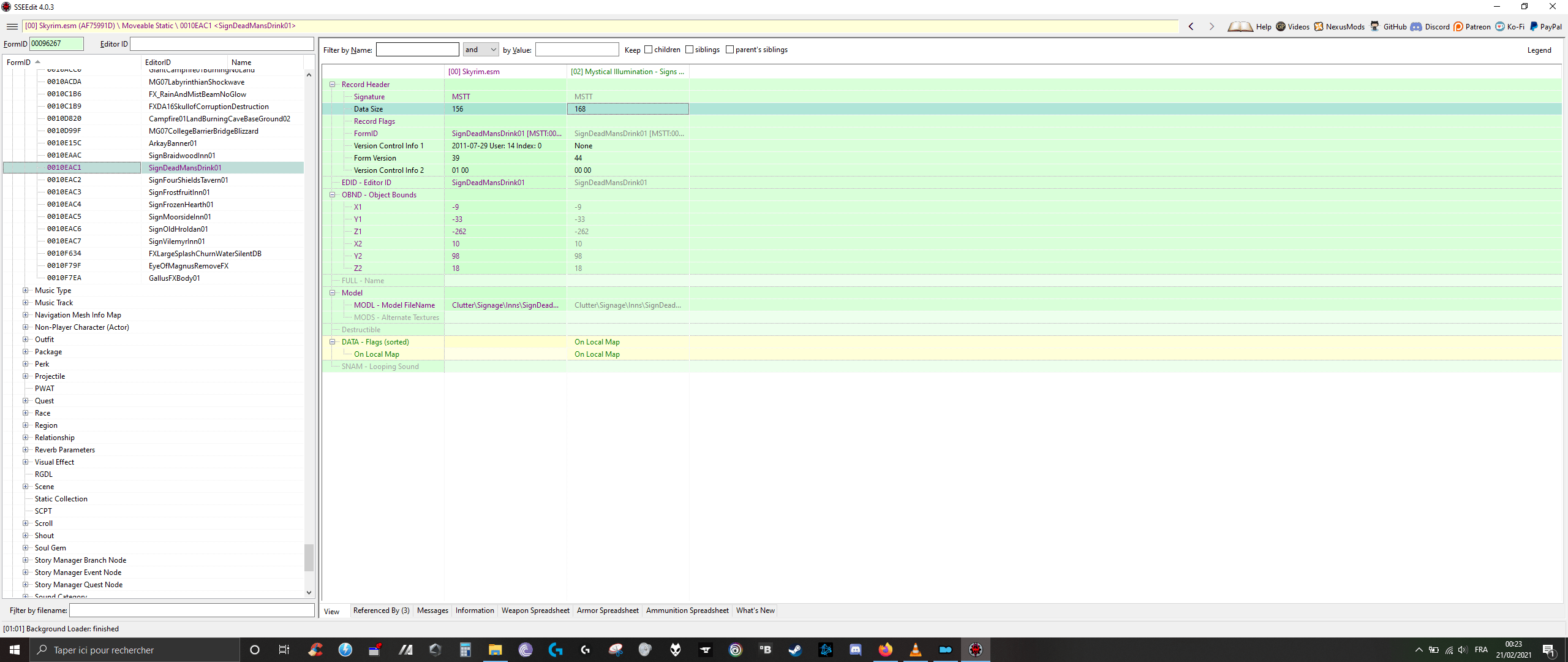Open Discord from the Windows taskbar
This screenshot has width=1568, height=662.
855,650
